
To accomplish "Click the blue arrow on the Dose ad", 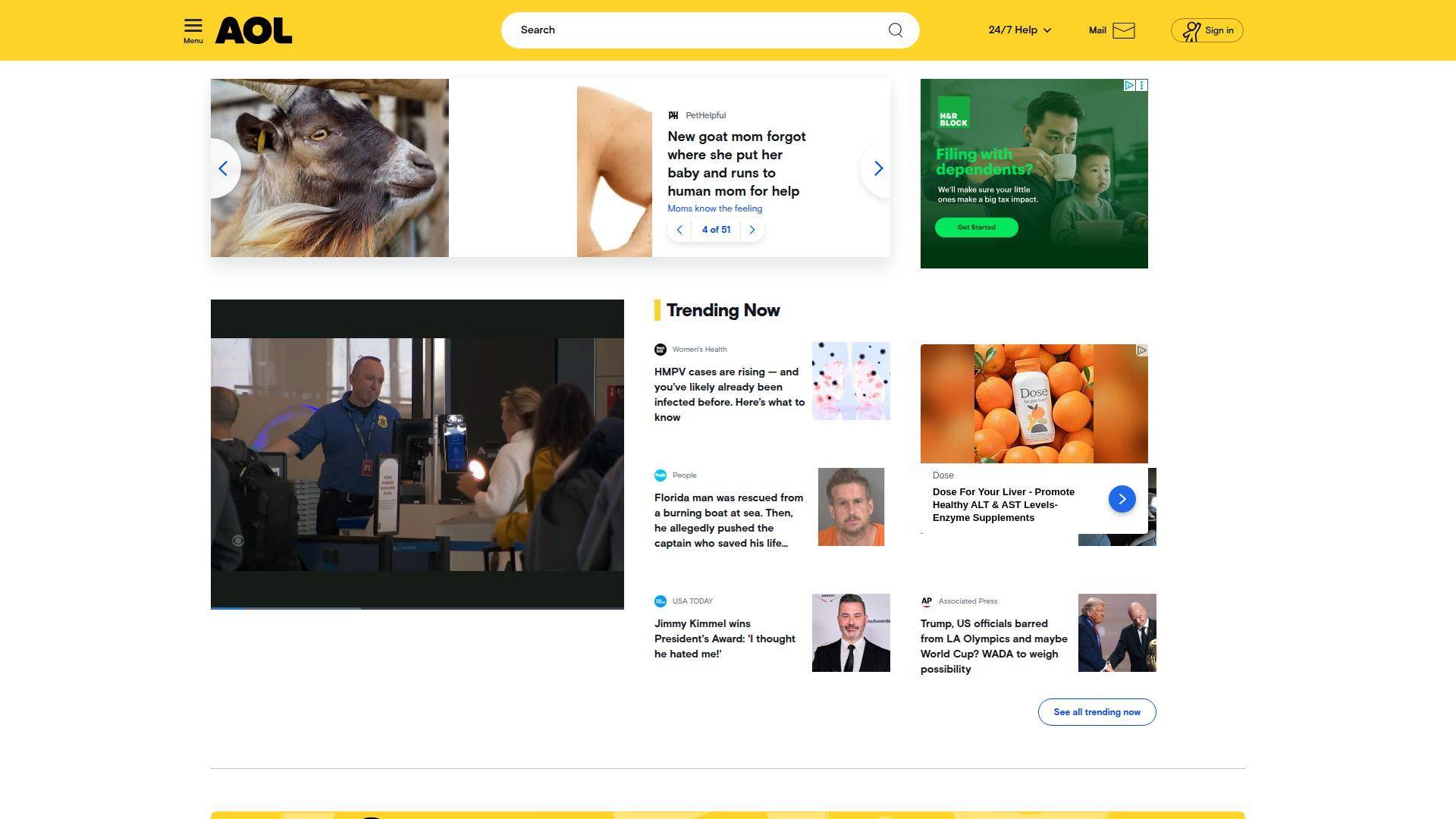I will (1122, 499).
